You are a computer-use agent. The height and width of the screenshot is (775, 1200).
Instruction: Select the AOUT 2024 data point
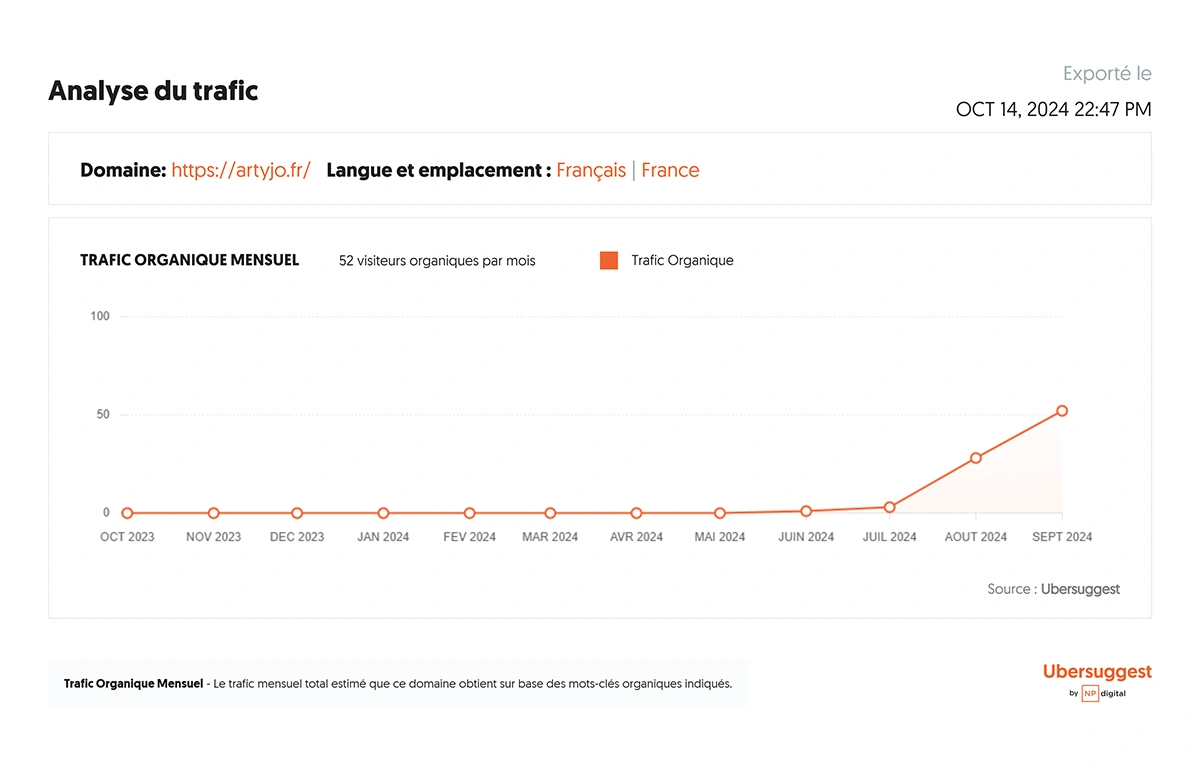[976, 458]
